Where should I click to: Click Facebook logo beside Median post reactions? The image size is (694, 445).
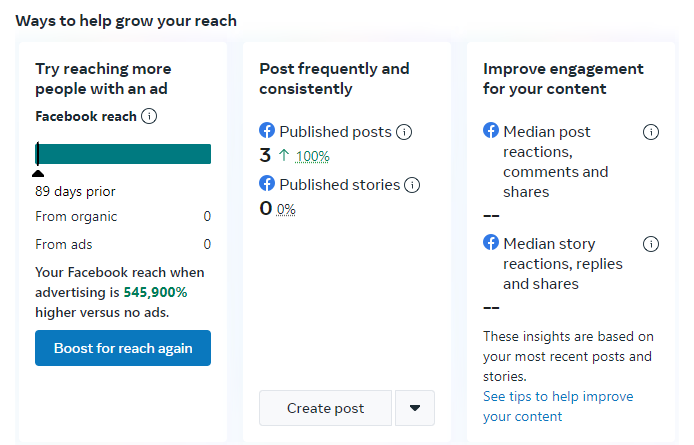(491, 131)
